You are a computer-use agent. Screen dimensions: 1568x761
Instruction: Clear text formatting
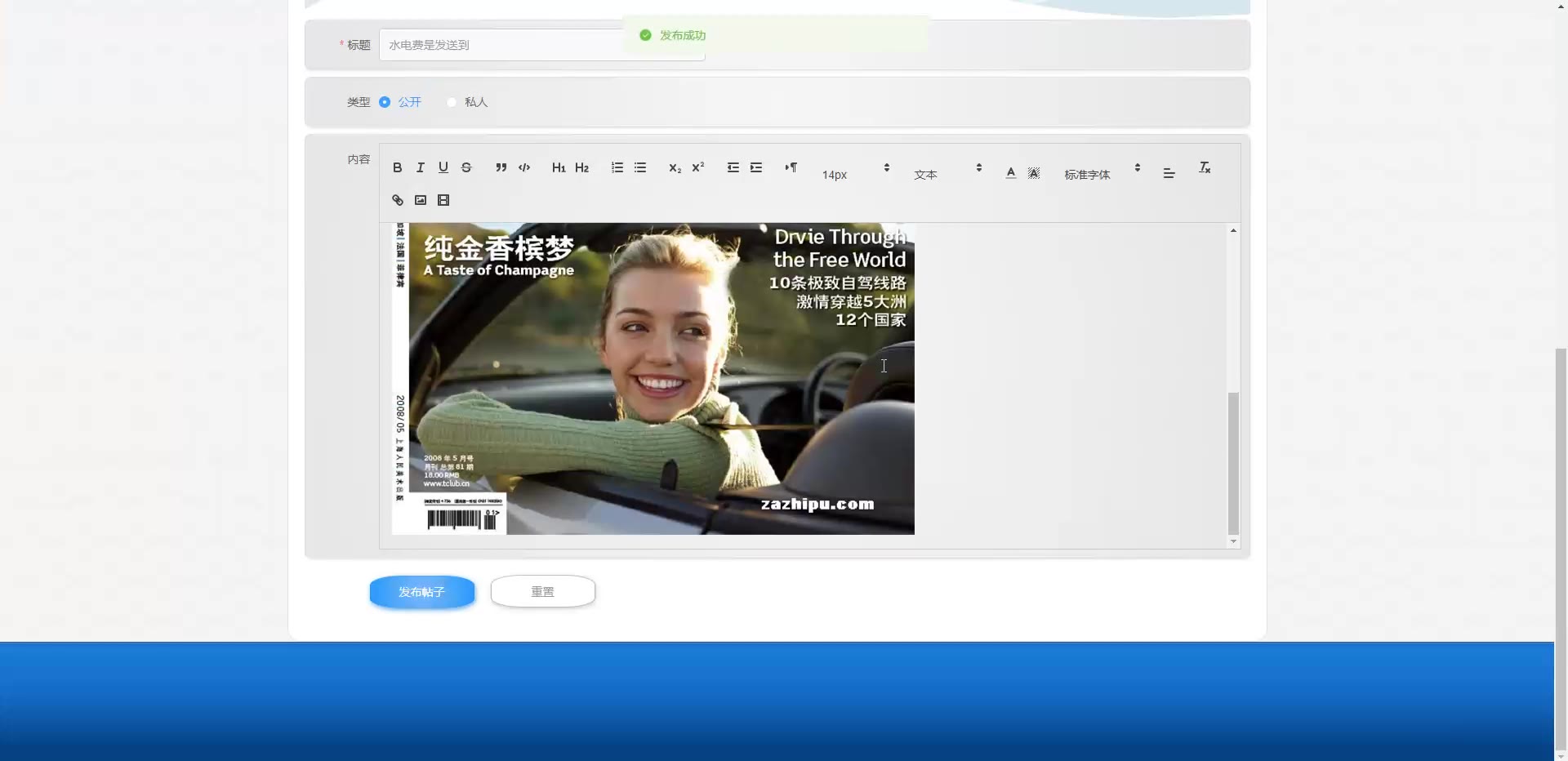point(1205,167)
